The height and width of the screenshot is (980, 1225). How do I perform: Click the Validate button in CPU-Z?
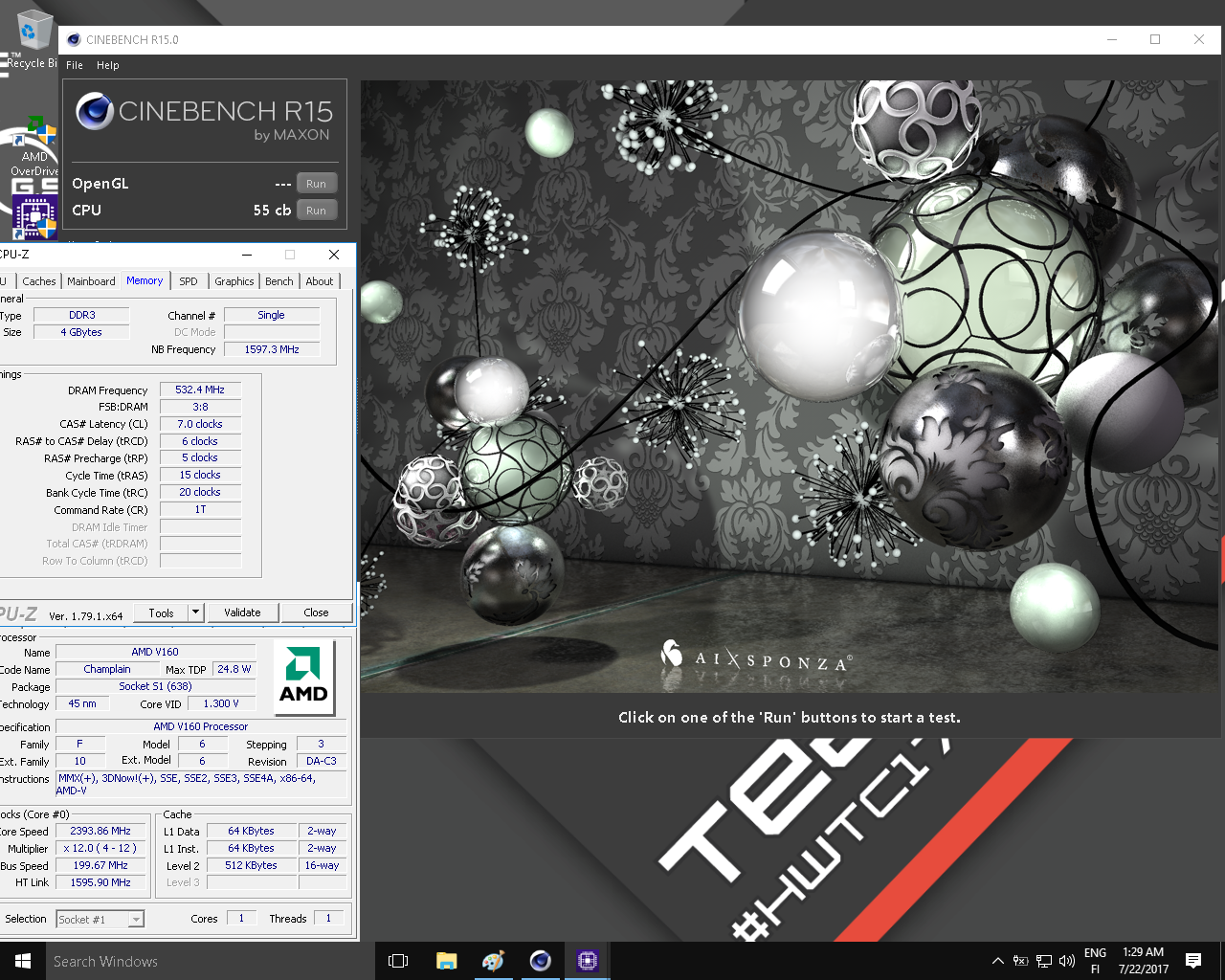pyautogui.click(x=242, y=612)
